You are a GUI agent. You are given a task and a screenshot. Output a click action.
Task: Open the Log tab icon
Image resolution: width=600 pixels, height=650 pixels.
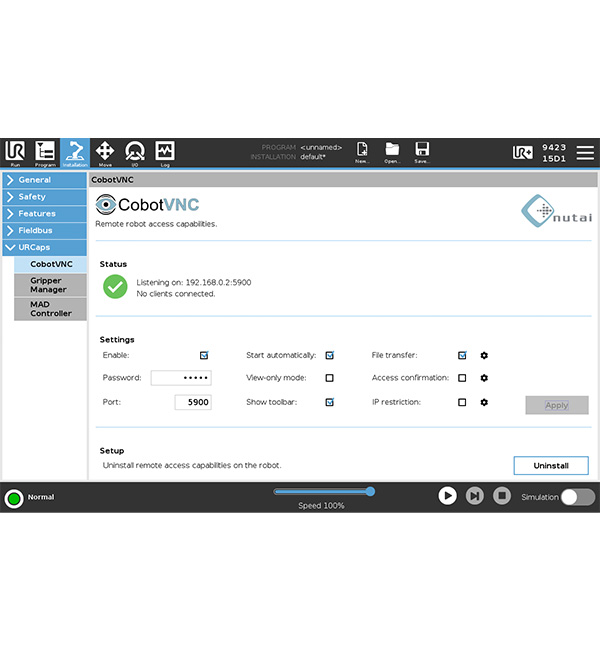point(165,153)
